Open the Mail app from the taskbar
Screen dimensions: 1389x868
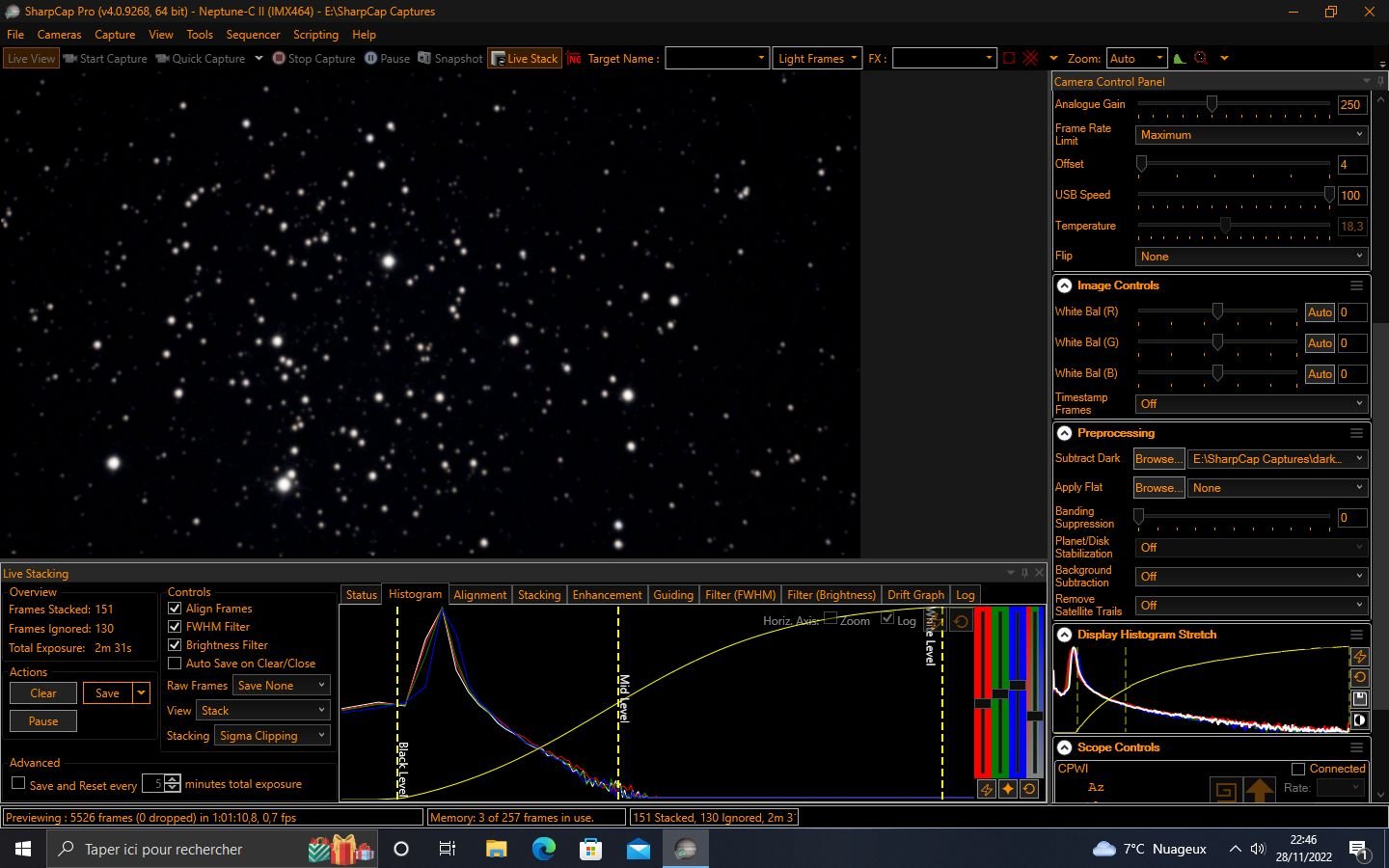click(x=639, y=849)
